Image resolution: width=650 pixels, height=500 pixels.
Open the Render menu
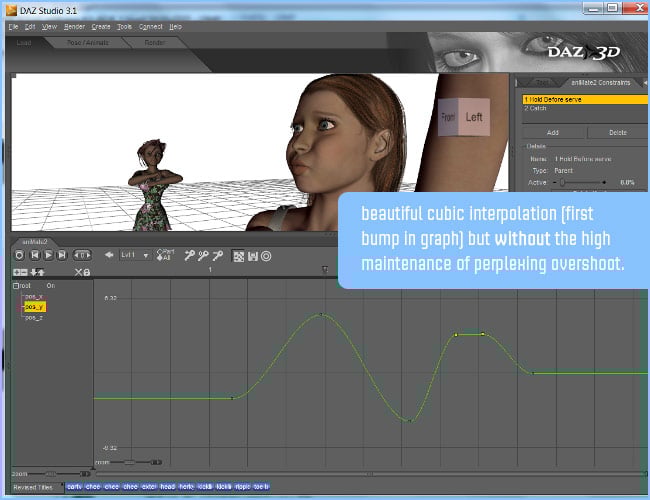[74, 27]
